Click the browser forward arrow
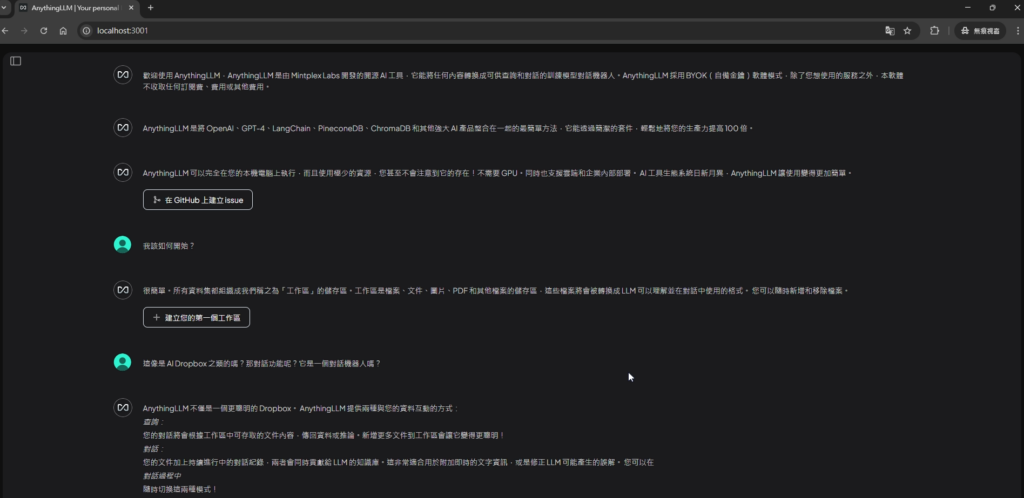Screen dimensions: 1024x498 click(24, 31)
